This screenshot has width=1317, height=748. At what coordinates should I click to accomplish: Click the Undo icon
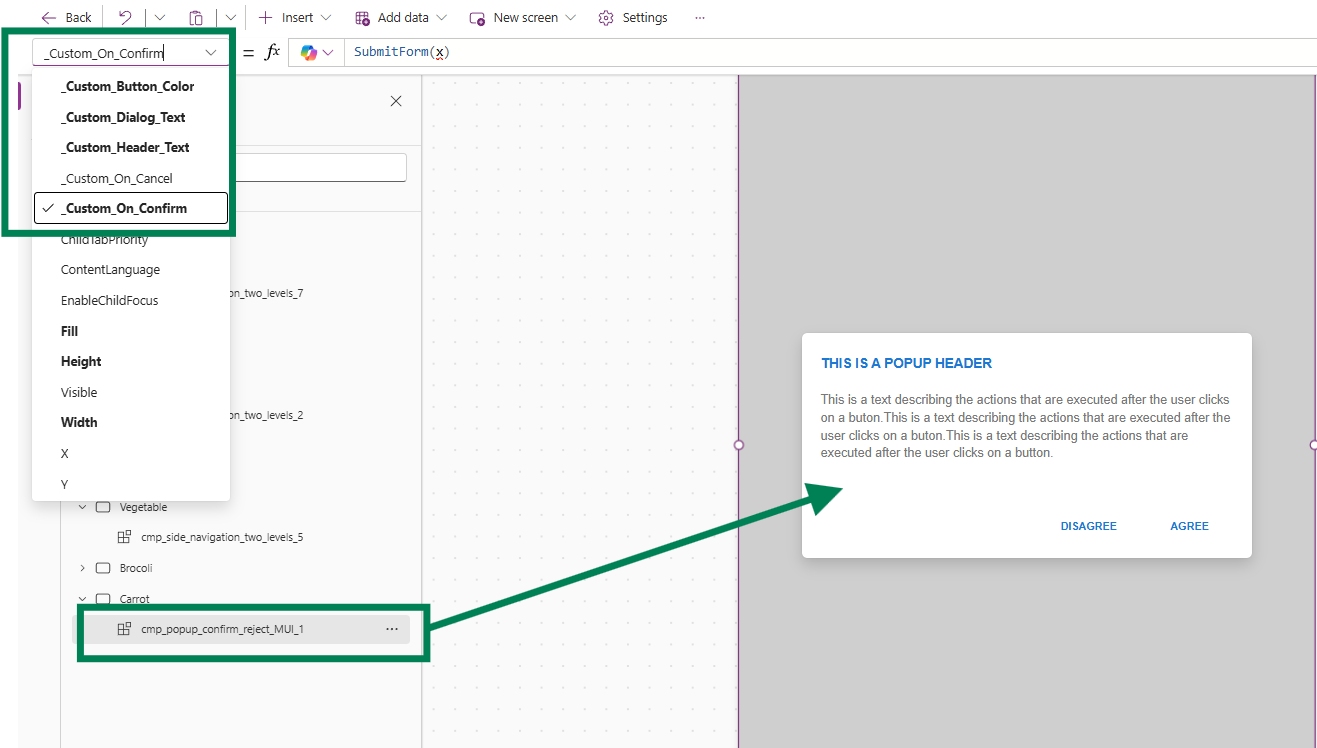point(125,18)
